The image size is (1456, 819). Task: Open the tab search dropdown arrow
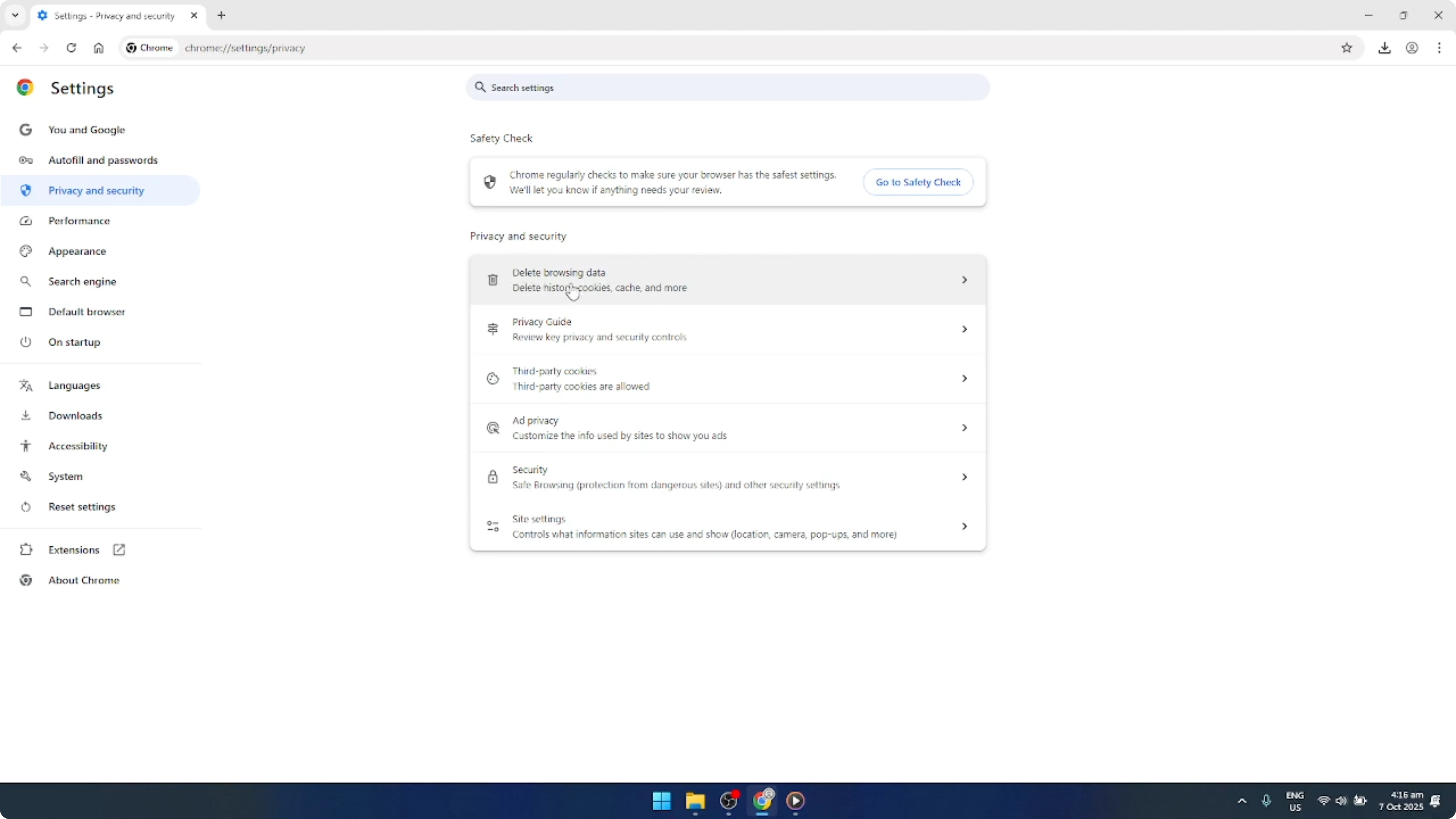pos(15,15)
